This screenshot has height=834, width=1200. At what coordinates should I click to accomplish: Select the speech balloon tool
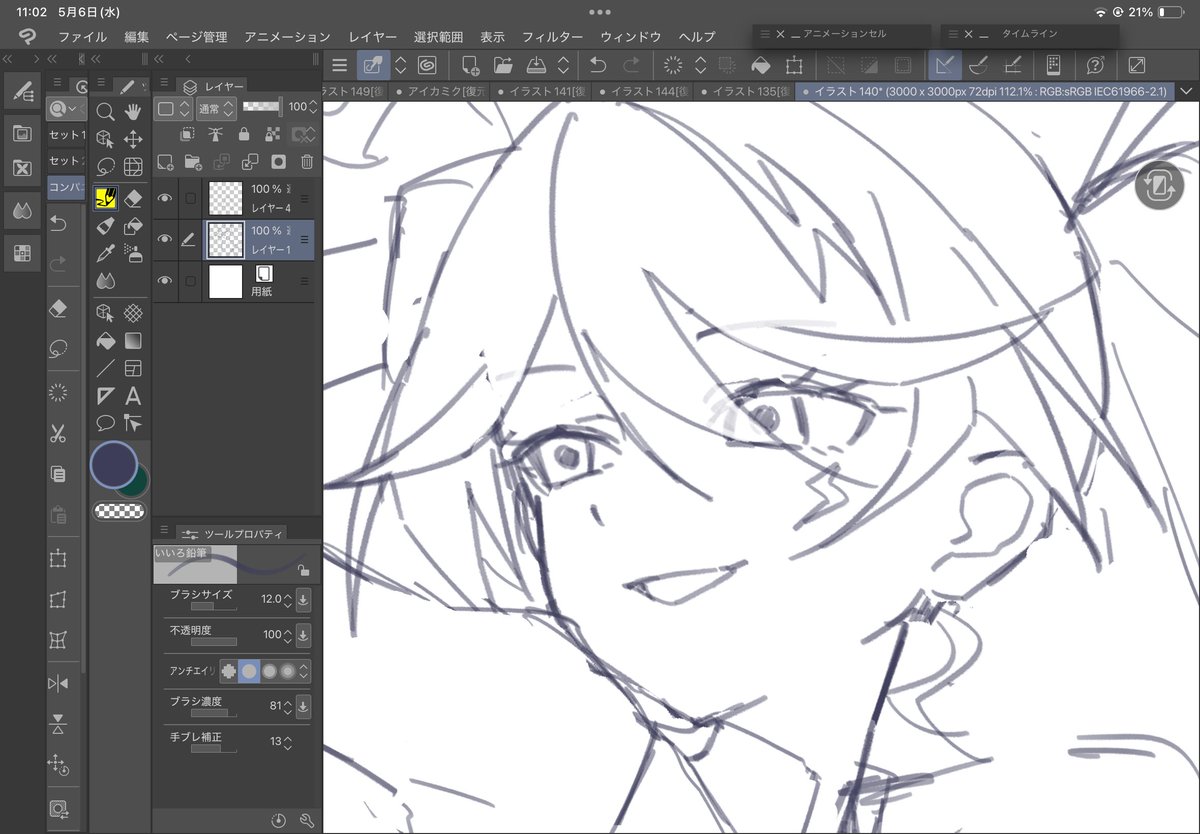(x=105, y=423)
